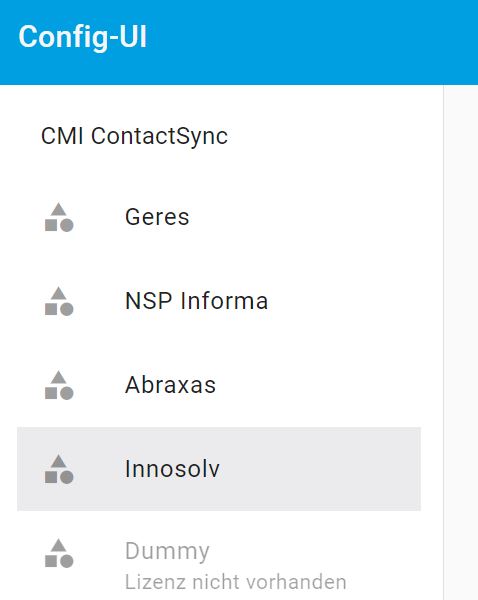Click the 'Lizenz nicht vorhanden' notice text

[x=236, y=582]
